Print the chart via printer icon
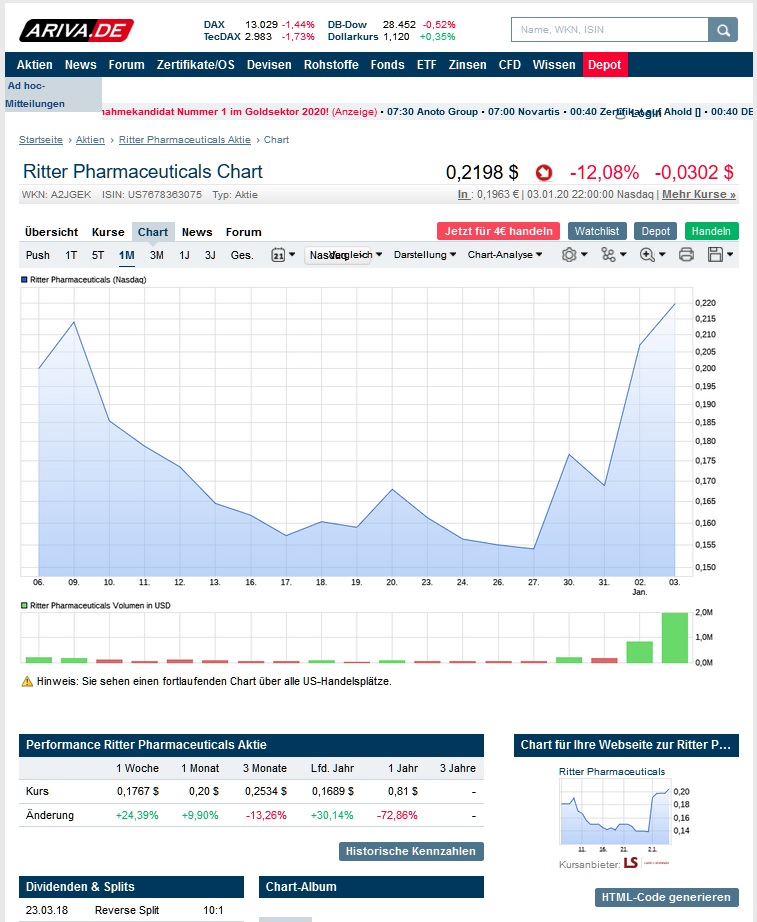 click(686, 255)
